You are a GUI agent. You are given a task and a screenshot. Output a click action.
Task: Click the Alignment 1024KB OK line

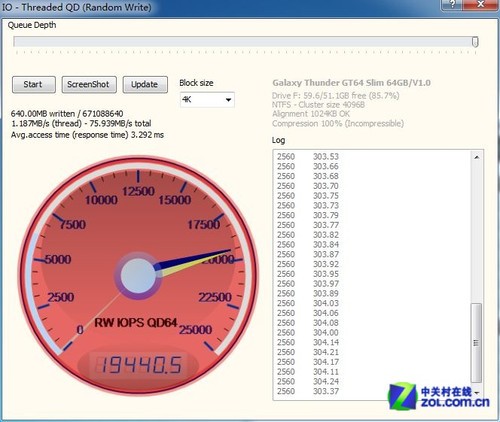pos(311,114)
